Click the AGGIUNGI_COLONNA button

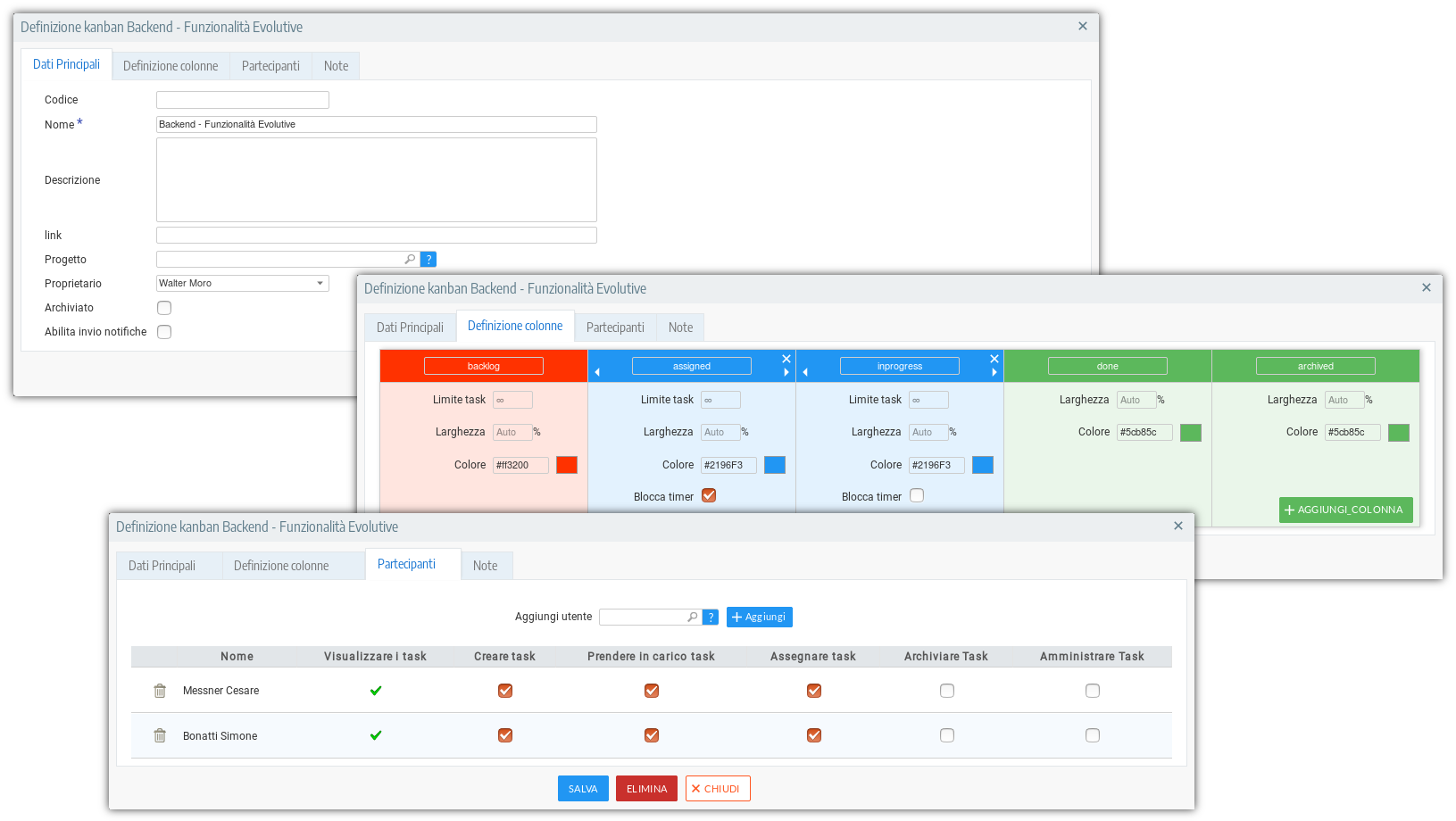[x=1345, y=510]
